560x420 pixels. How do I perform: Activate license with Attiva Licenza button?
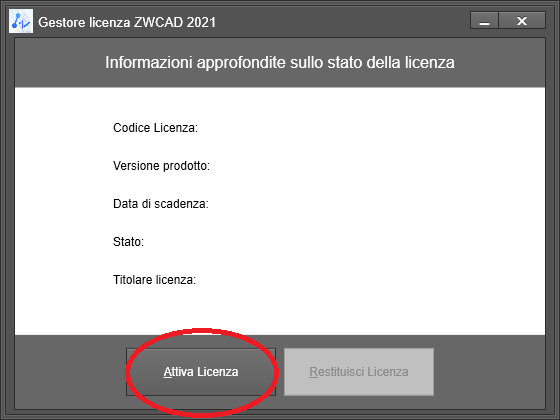[x=201, y=372]
